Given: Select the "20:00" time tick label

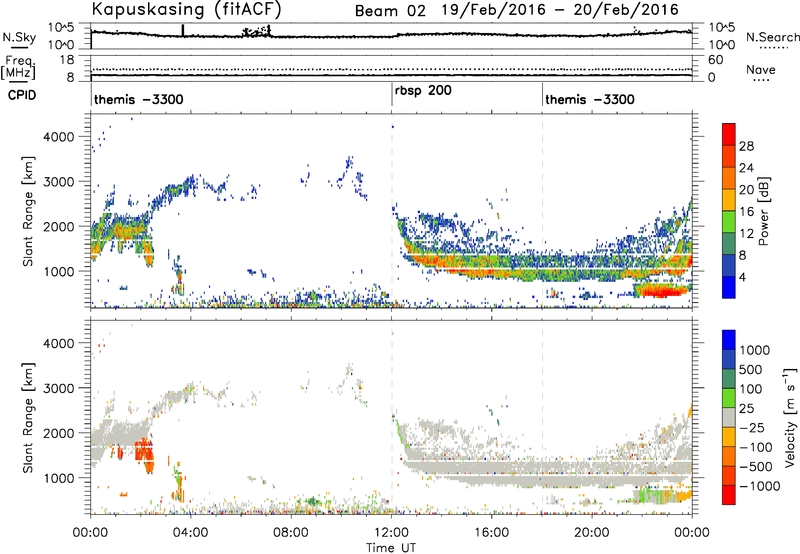Looking at the screenshot, I should (x=592, y=533).
